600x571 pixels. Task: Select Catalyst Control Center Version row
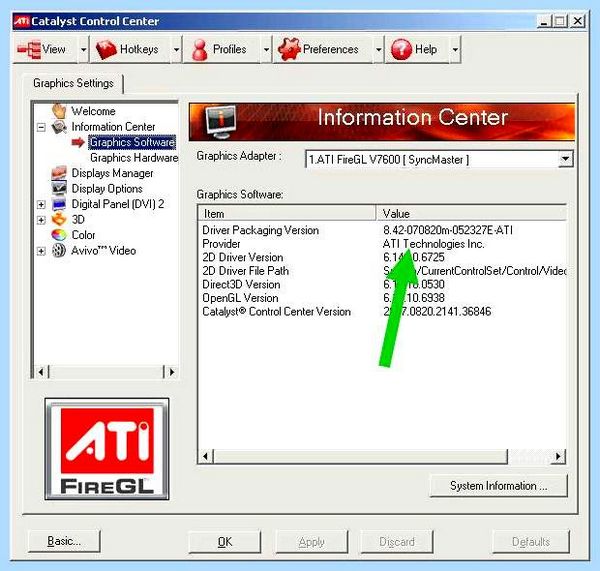pyautogui.click(x=382, y=312)
